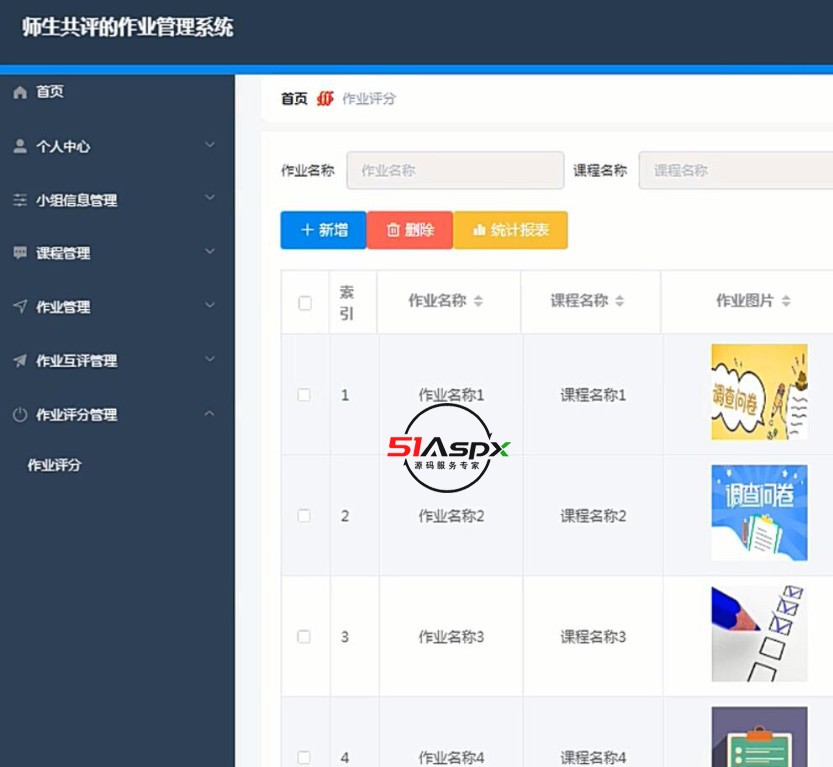The image size is (833, 767).
Task: Collapse the 作业评分管理 chevron
Action: (x=210, y=413)
